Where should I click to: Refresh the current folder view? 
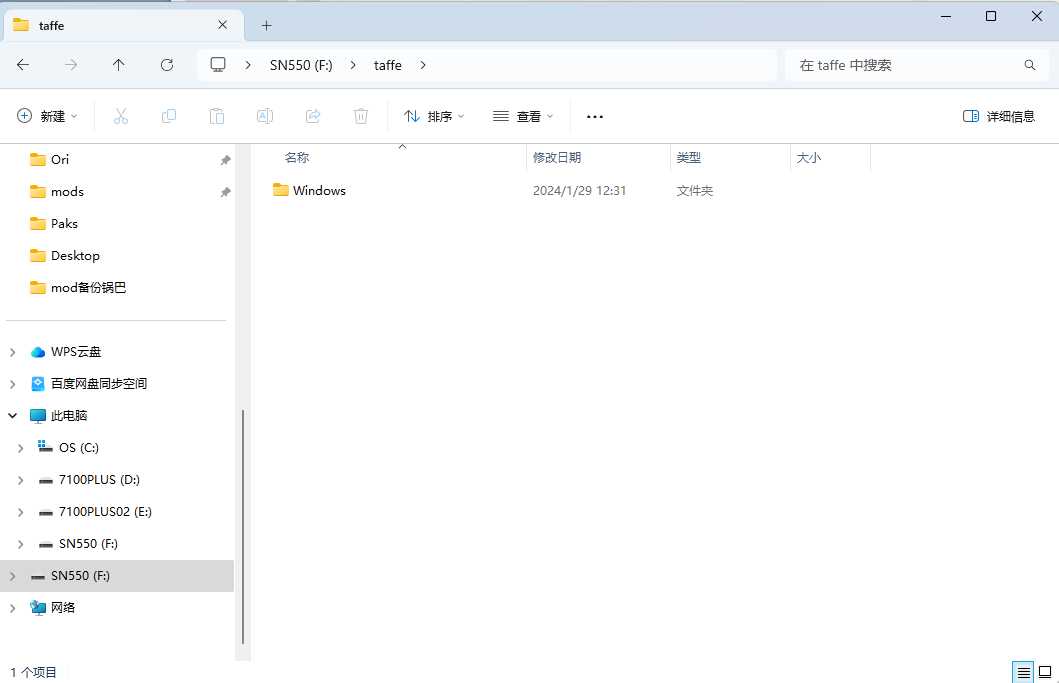[167, 65]
